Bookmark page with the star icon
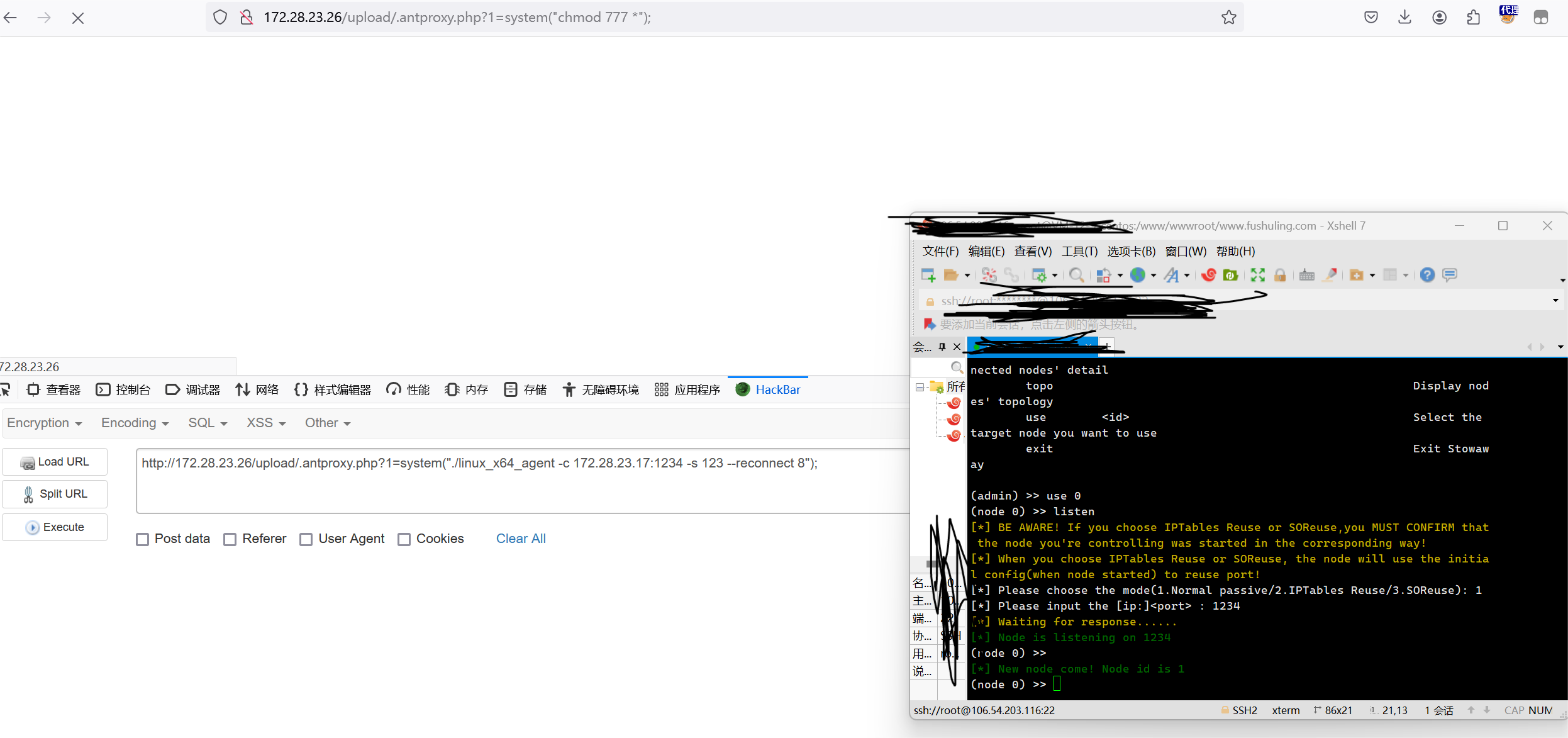Viewport: 1568px width, 738px height. pos(1228,18)
